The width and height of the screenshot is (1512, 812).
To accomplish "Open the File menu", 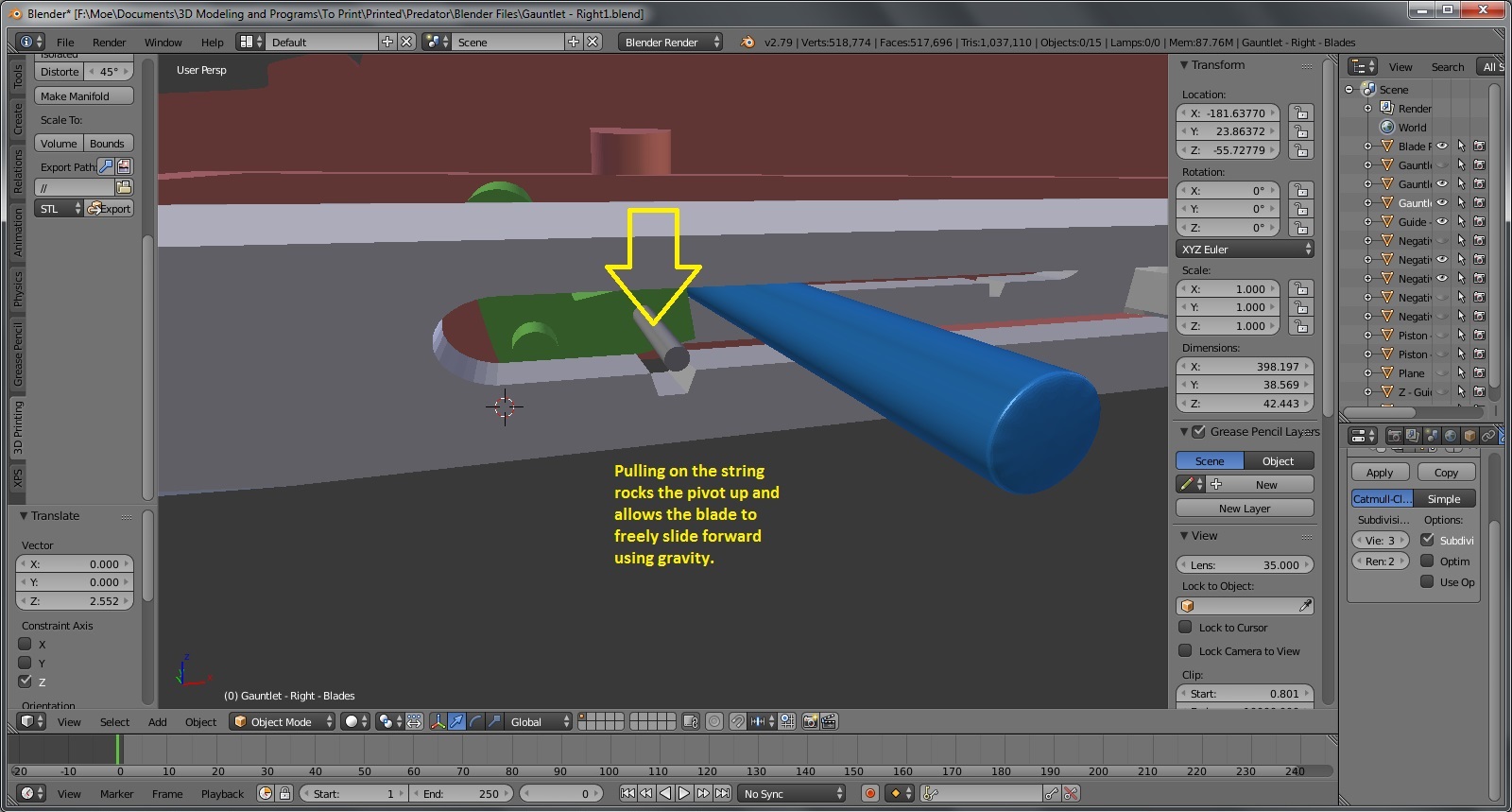I will [65, 43].
